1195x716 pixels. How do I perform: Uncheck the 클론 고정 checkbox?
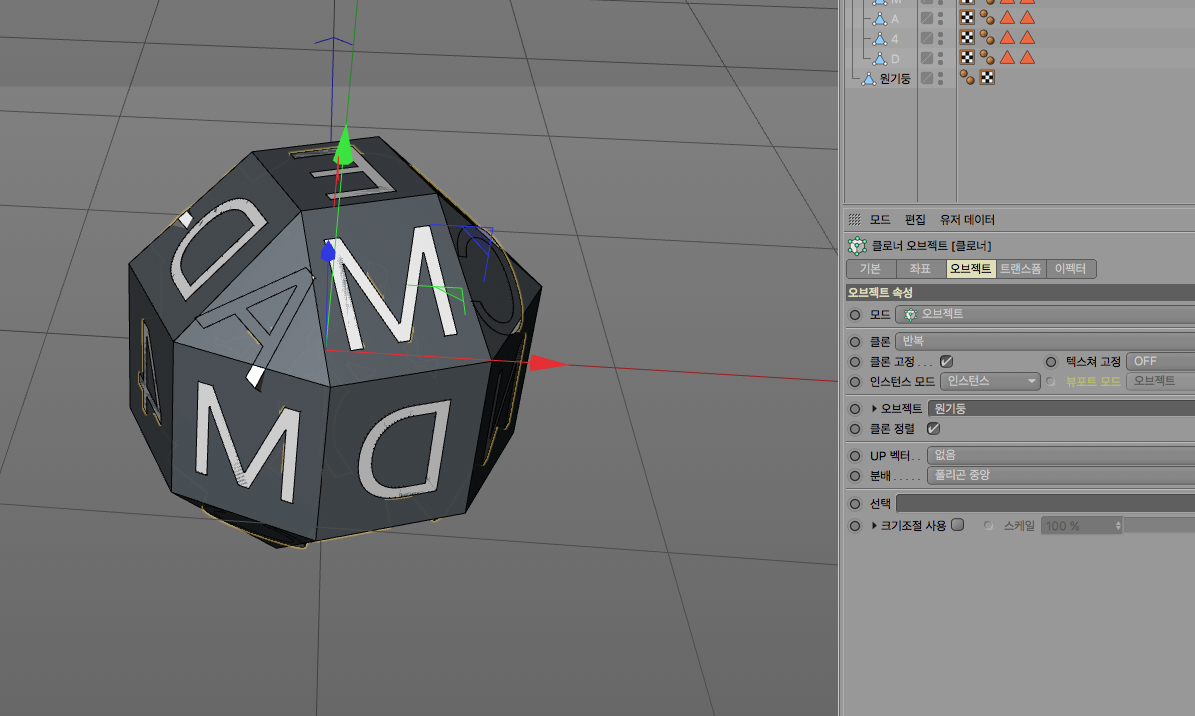pyautogui.click(x=946, y=361)
